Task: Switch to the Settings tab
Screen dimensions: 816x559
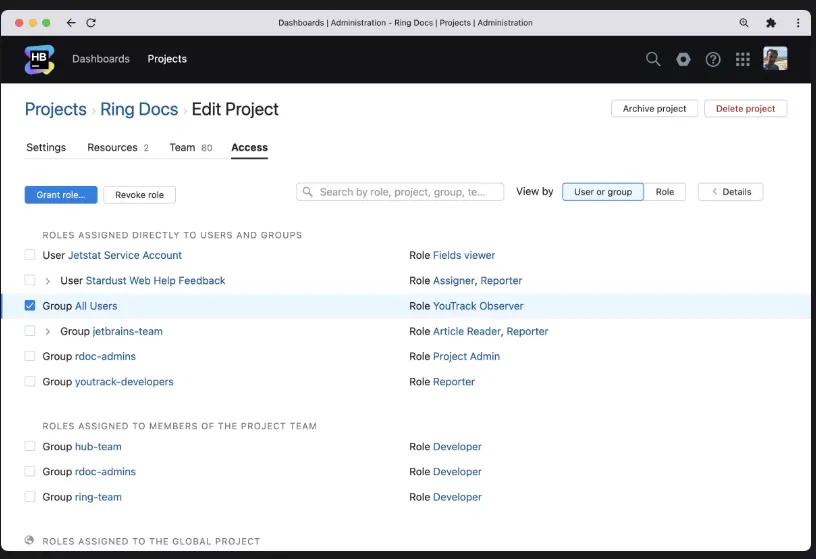Action: (46, 147)
